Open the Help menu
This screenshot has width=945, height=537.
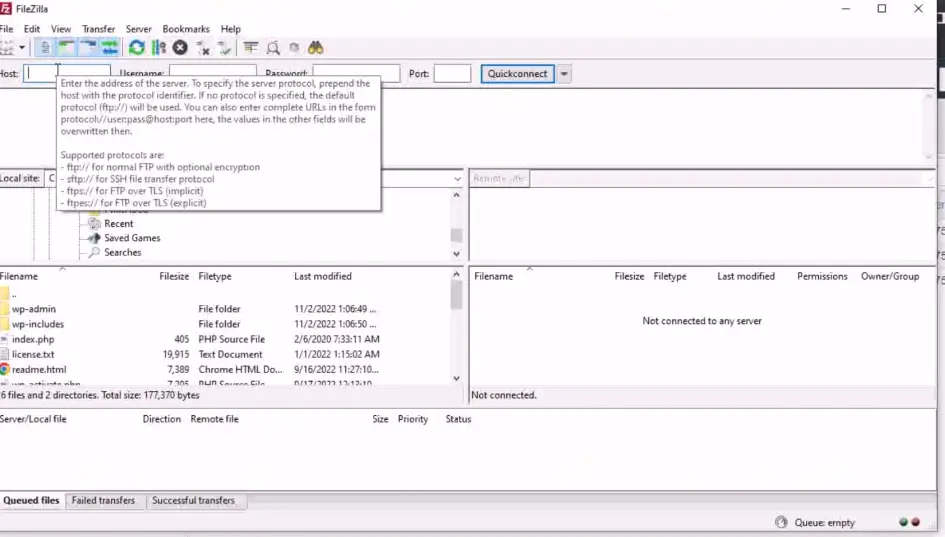coord(230,29)
